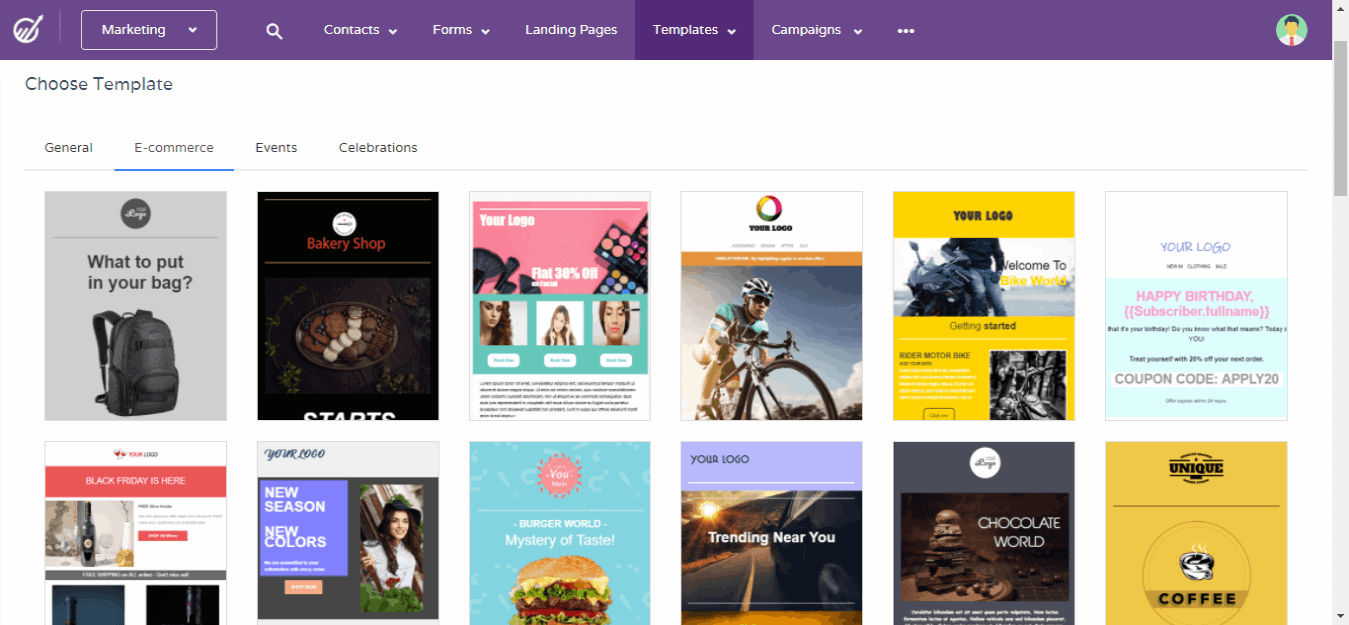
Task: Pick the Happy Birthday coupon template
Action: pyautogui.click(x=1195, y=305)
